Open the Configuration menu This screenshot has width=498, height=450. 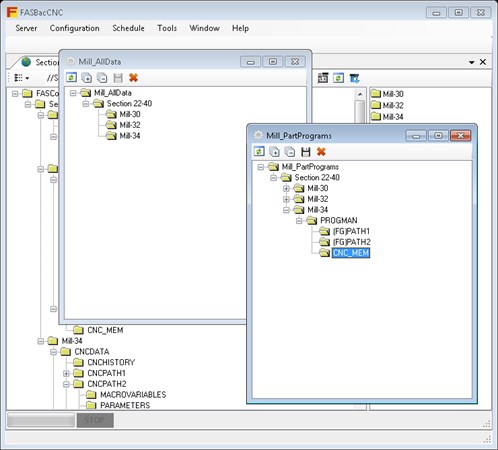75,28
